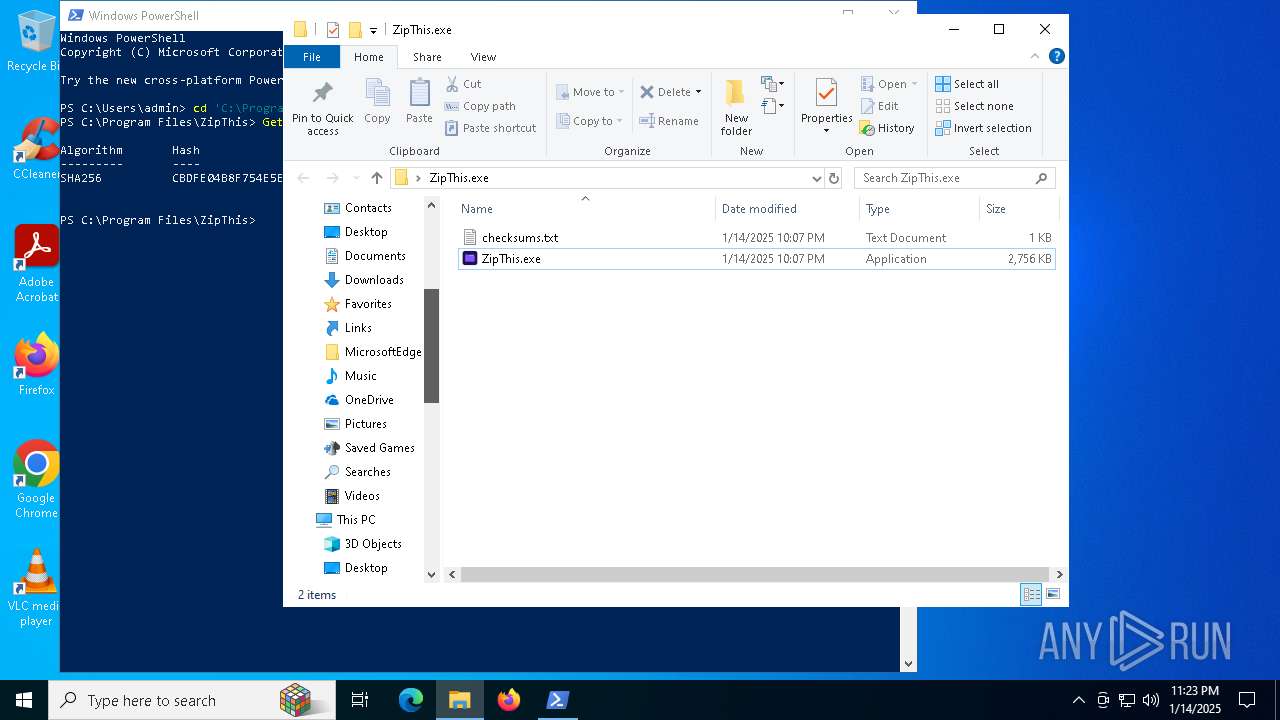Image resolution: width=1280 pixels, height=720 pixels.
Task: Refresh the folder view
Action: 834,178
